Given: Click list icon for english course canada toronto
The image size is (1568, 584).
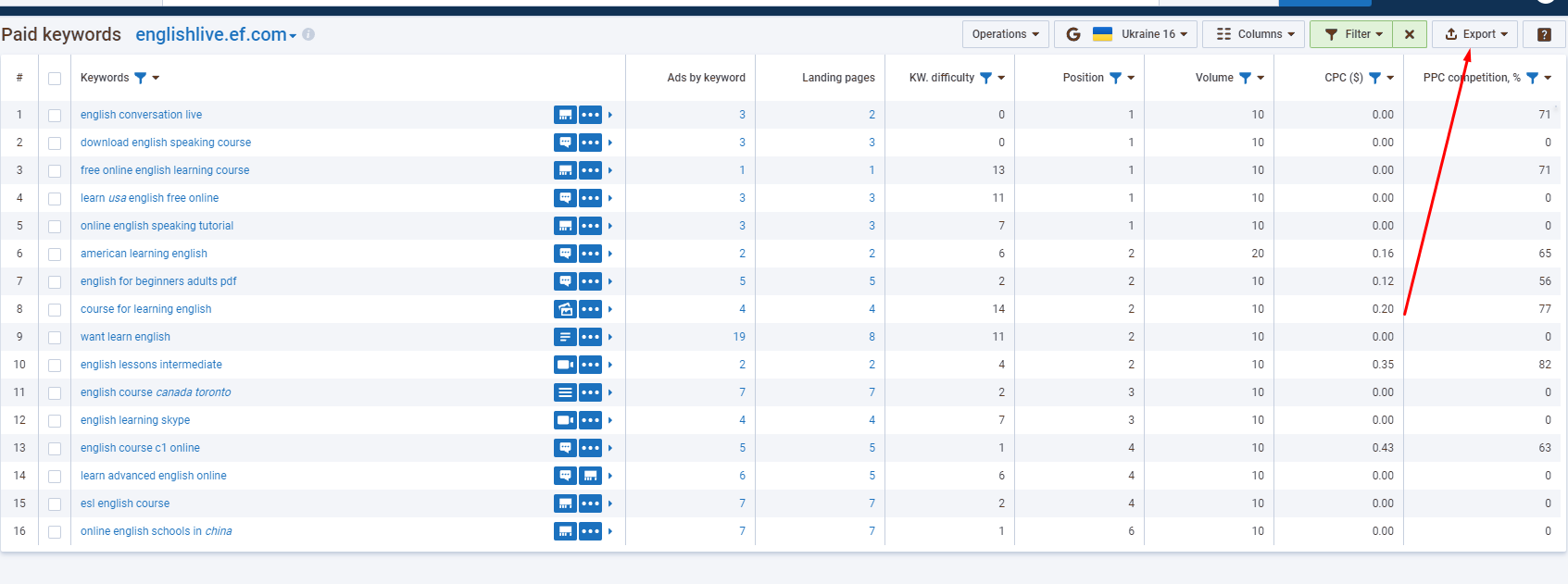Looking at the screenshot, I should (565, 392).
